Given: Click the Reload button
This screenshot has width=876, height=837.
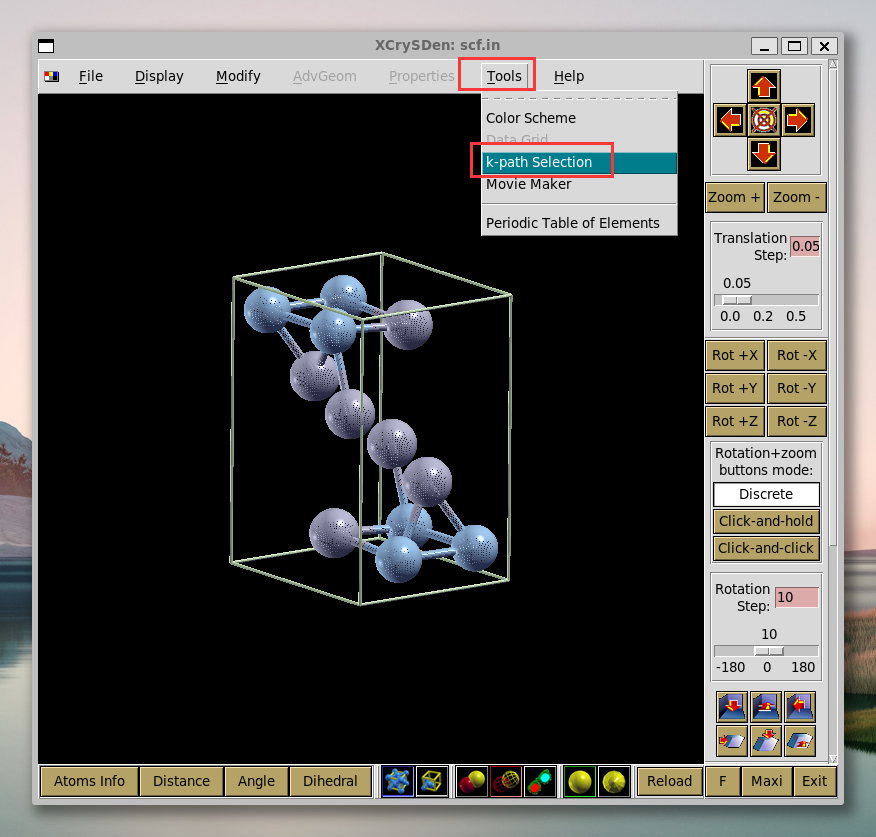Looking at the screenshot, I should point(669,781).
